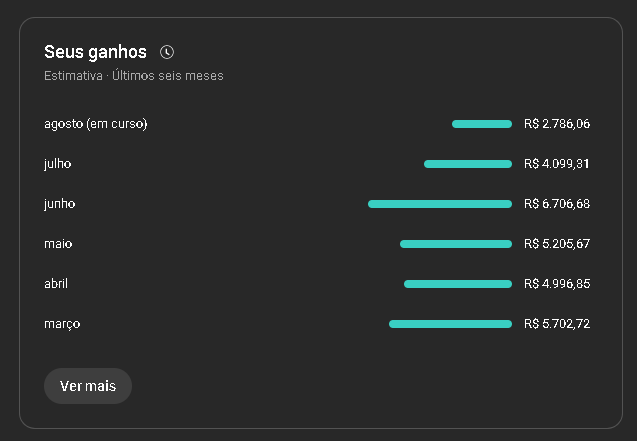Click the R$ 5.702,72 amount
The image size is (637, 441).
tap(556, 324)
